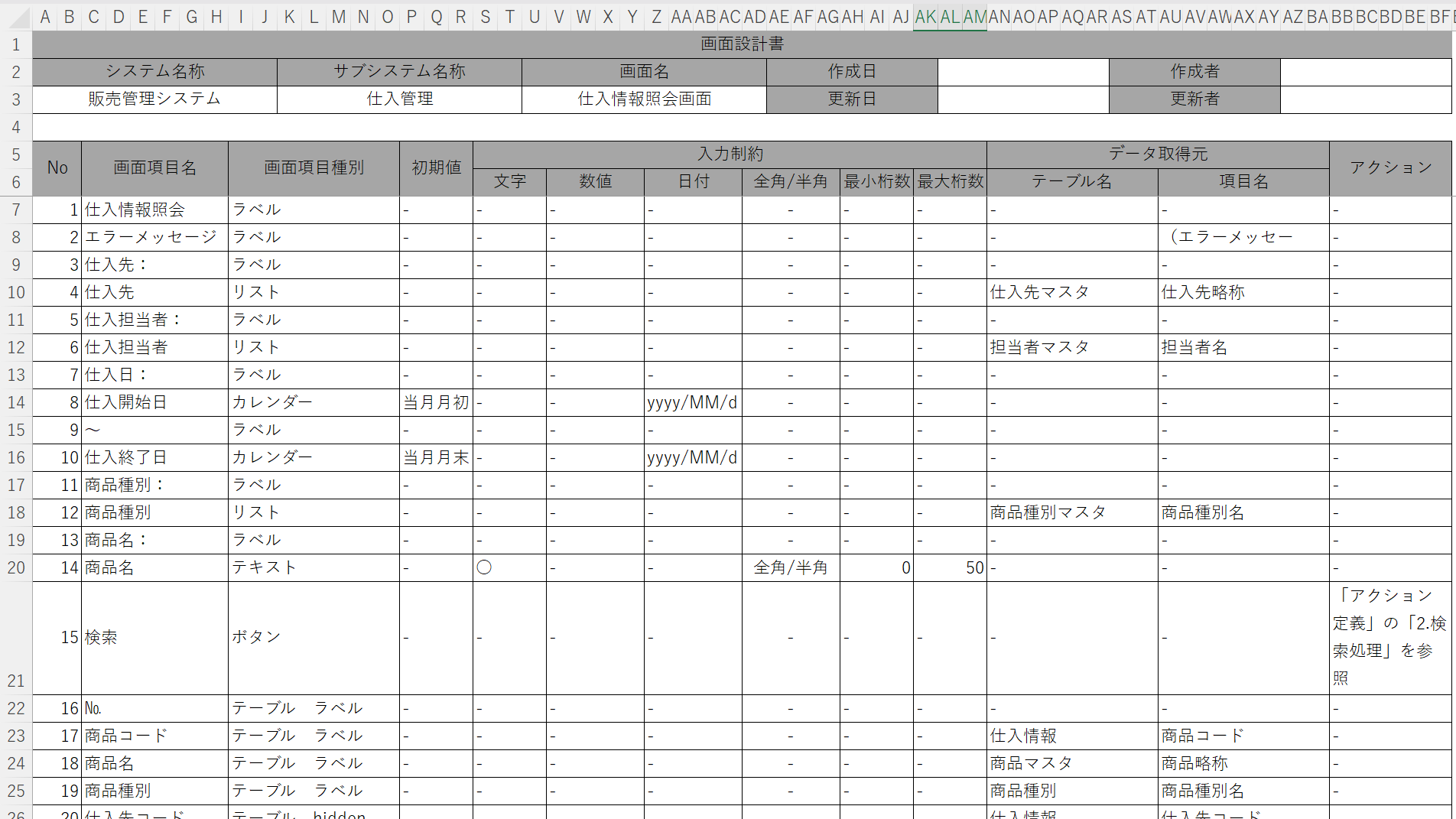This screenshot has width=1456, height=819.
Task: Click the 販売管理システム cell
Action: (155, 99)
